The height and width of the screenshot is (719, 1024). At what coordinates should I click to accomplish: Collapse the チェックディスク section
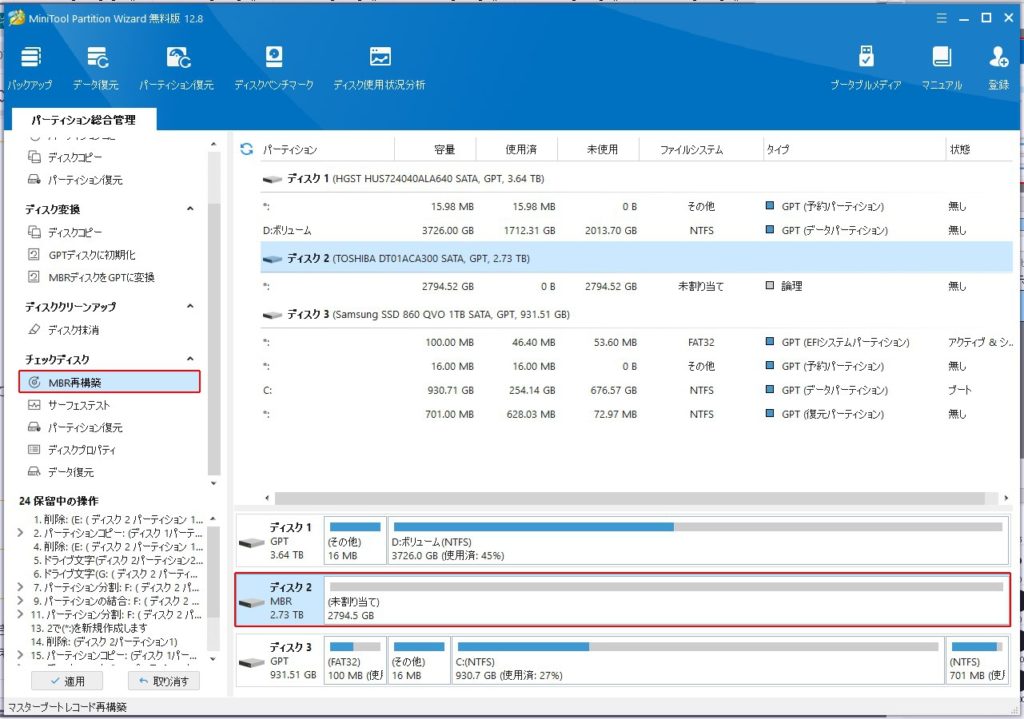click(190, 359)
